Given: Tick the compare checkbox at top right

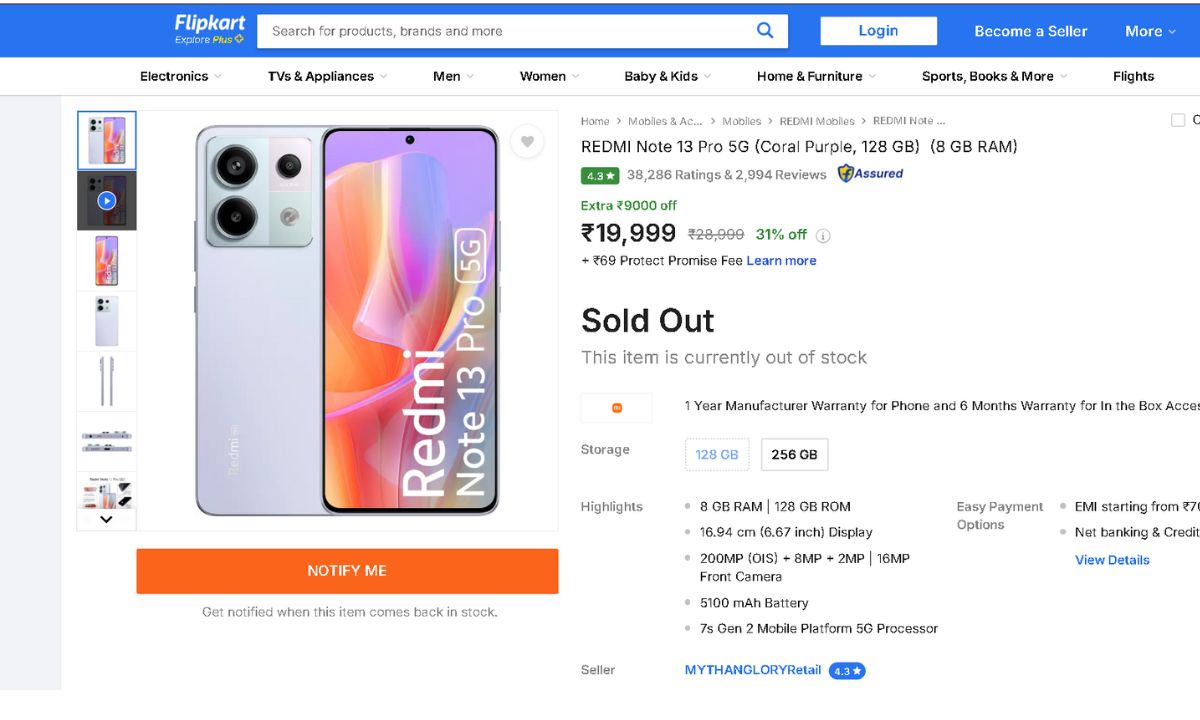Looking at the screenshot, I should click(1178, 120).
